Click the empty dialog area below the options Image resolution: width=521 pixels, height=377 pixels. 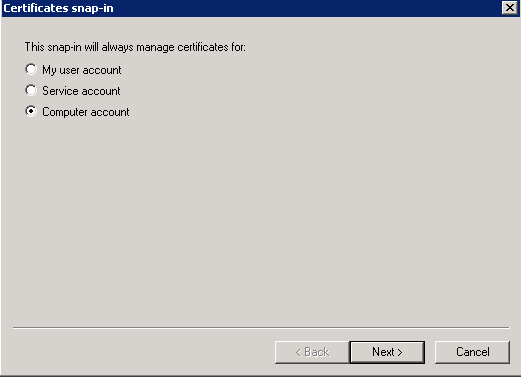coord(260,220)
